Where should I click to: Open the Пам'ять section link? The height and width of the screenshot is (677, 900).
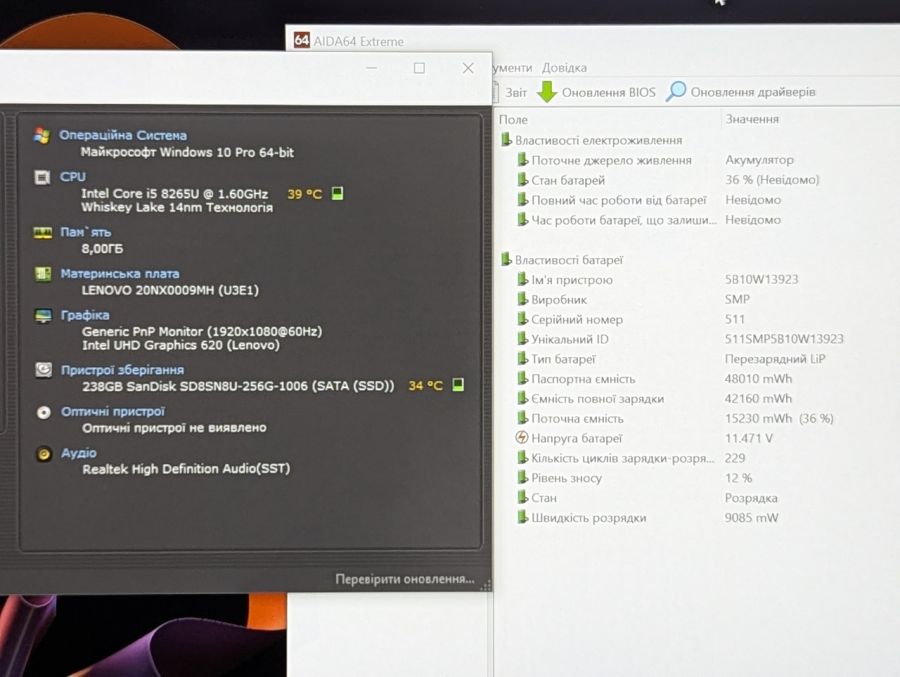point(86,232)
